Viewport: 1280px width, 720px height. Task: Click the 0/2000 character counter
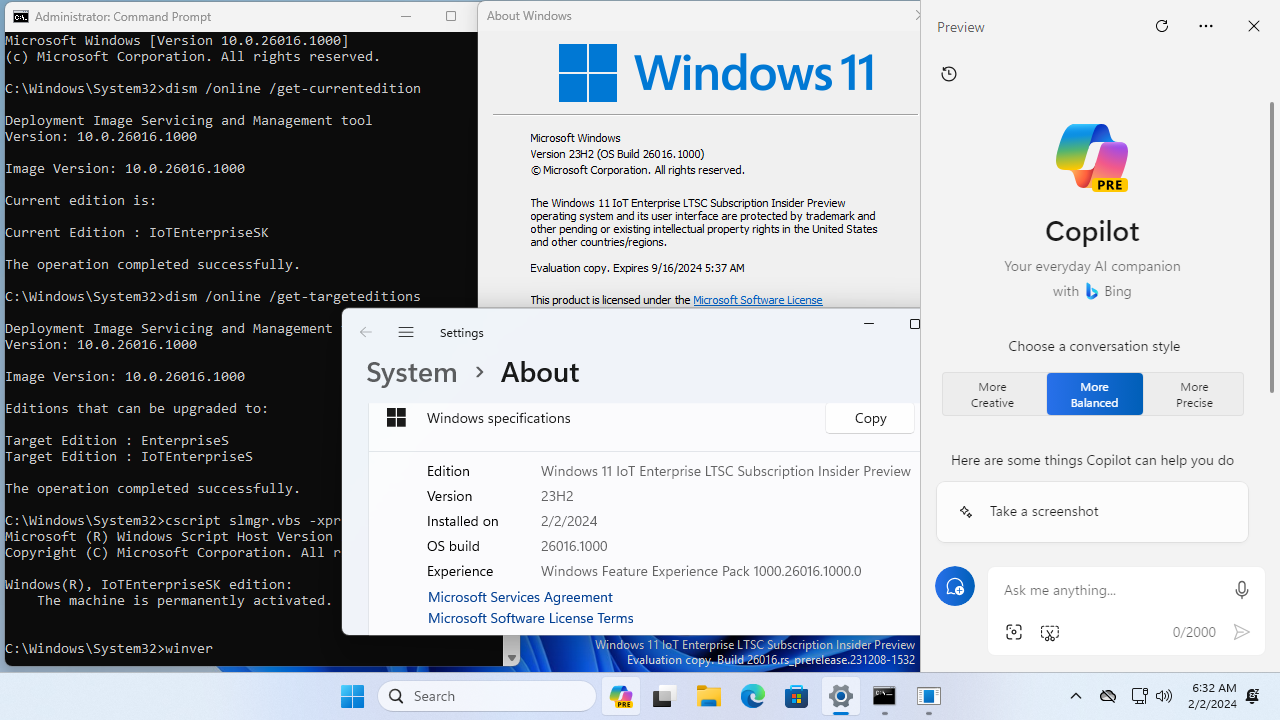click(1194, 632)
